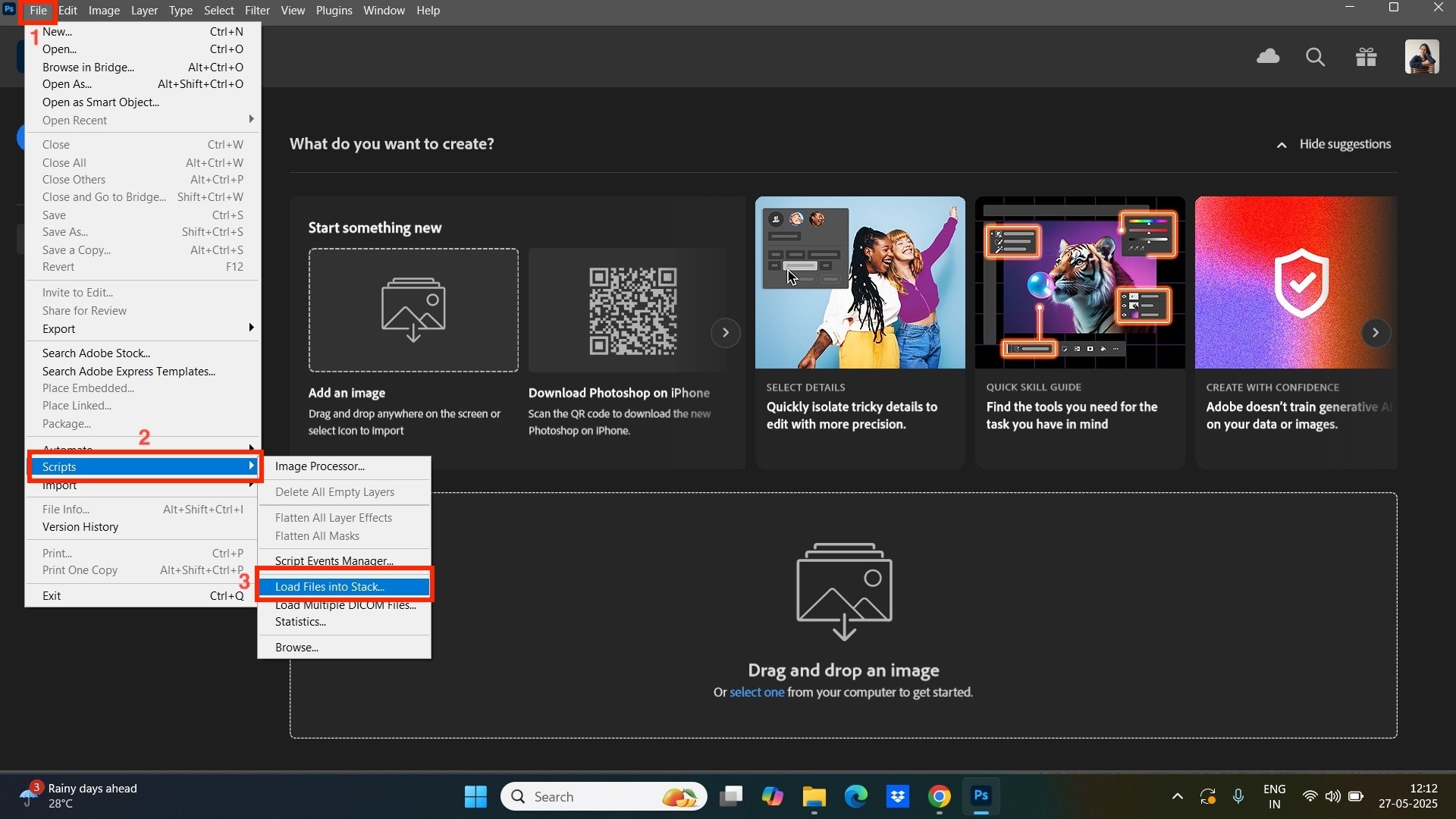Open the Plugins menu
The width and height of the screenshot is (1456, 819).
click(x=334, y=11)
